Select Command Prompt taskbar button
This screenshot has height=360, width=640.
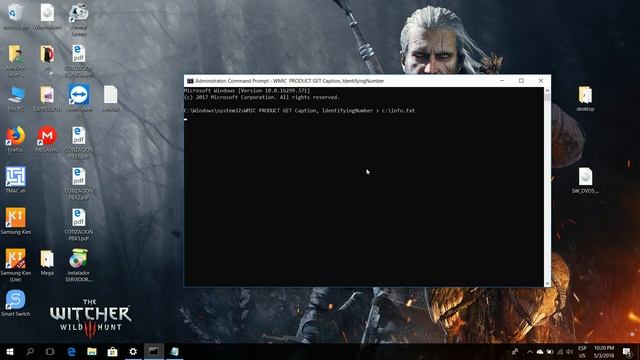tap(153, 351)
